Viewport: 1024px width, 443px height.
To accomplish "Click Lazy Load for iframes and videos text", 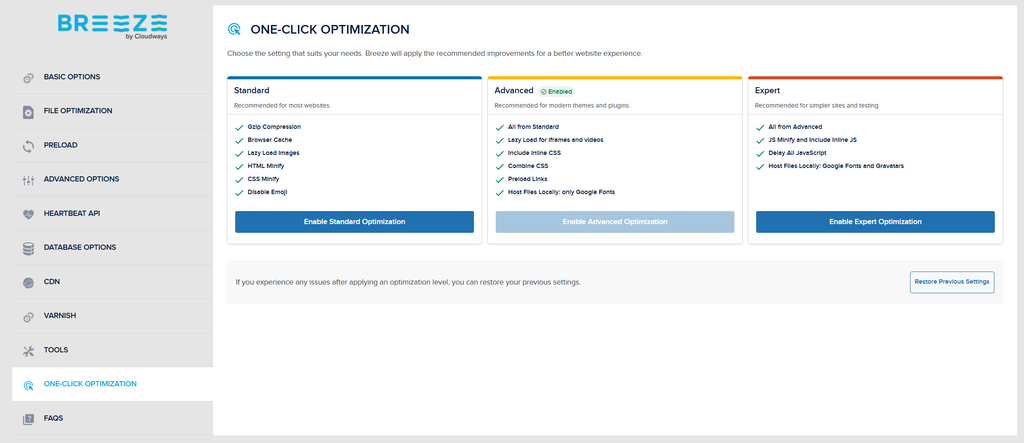I will [556, 140].
